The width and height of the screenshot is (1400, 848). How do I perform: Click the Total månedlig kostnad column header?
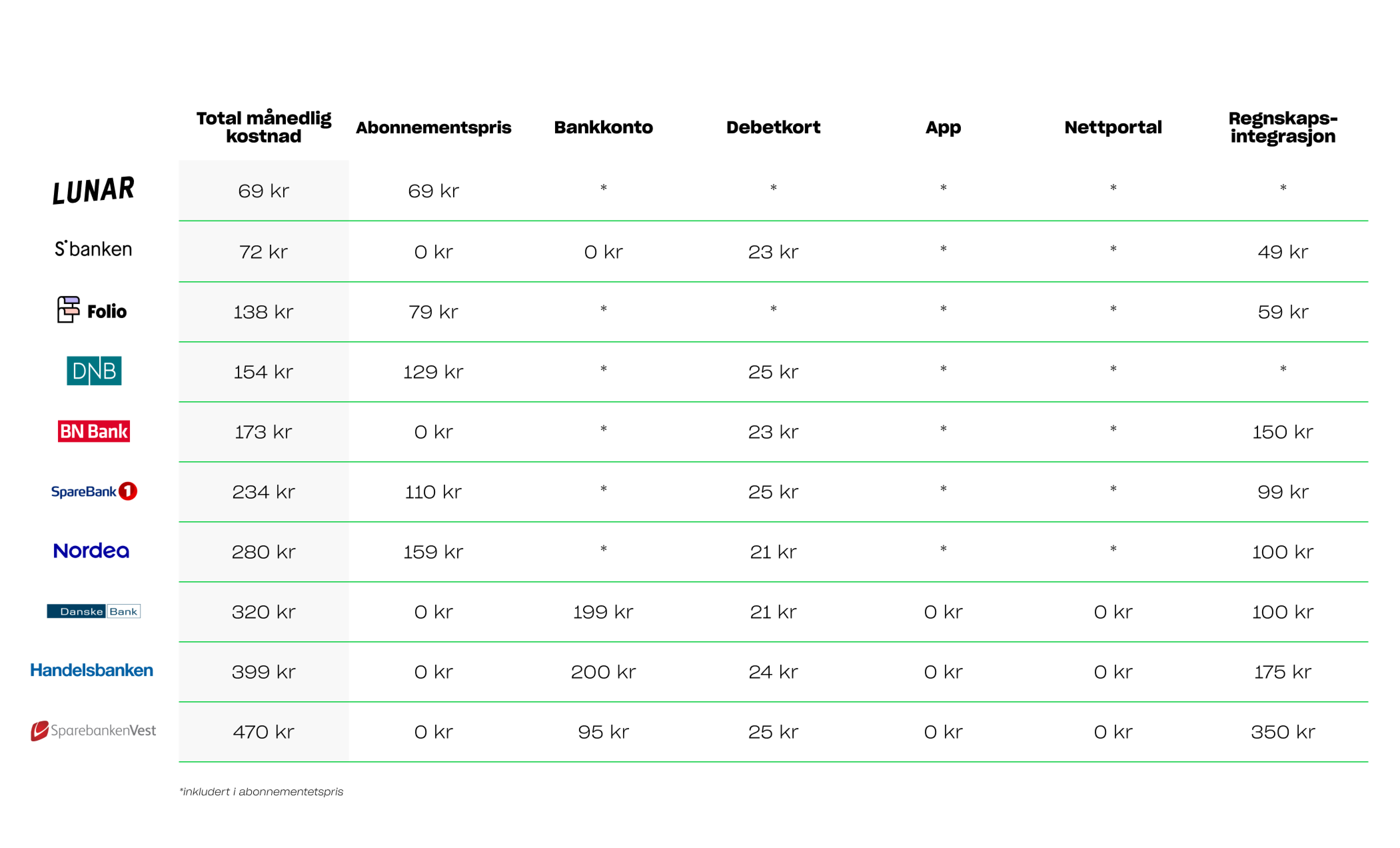pos(264,127)
